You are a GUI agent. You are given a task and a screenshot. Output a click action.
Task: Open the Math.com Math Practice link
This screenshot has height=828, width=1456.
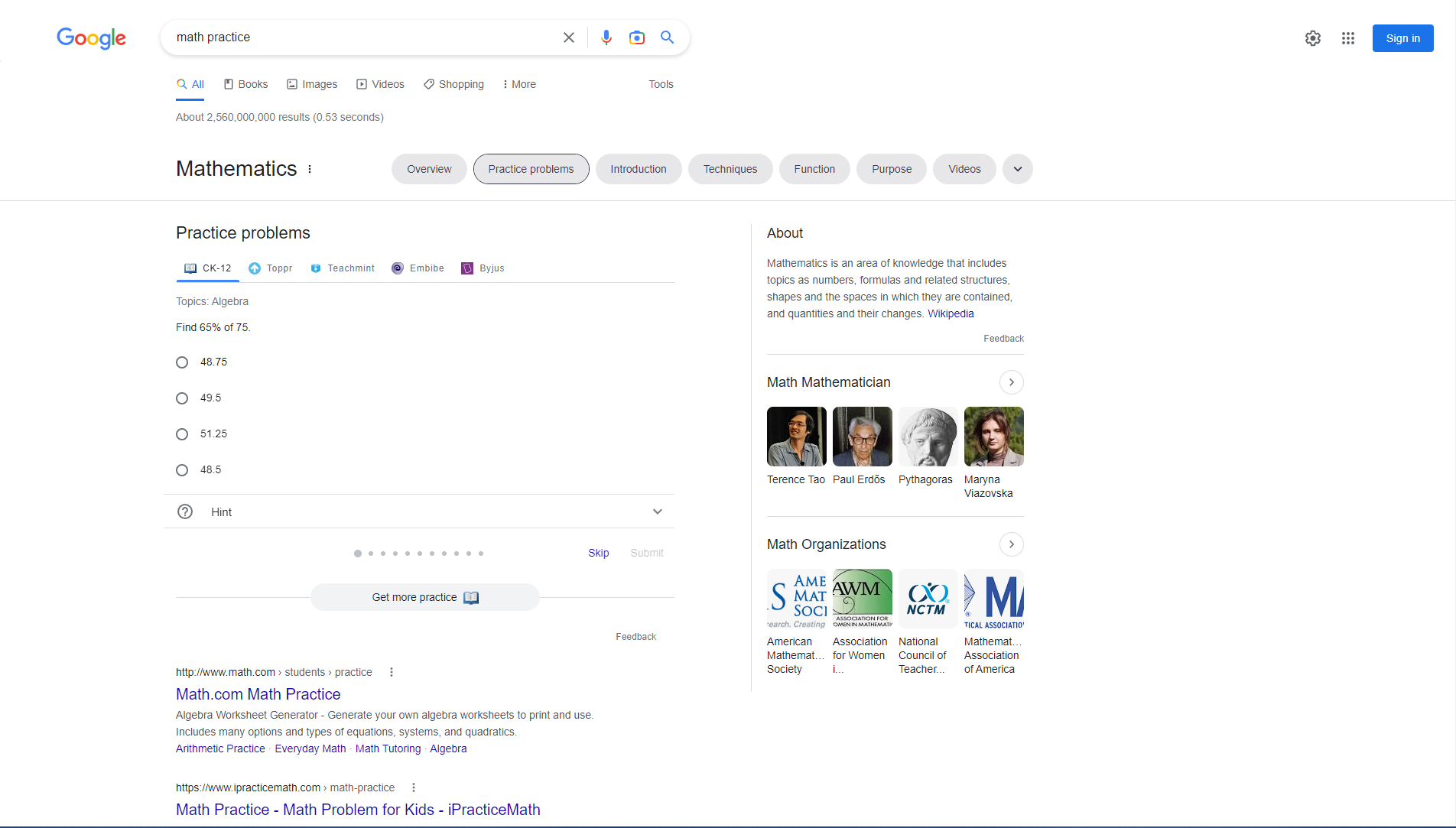pos(258,694)
